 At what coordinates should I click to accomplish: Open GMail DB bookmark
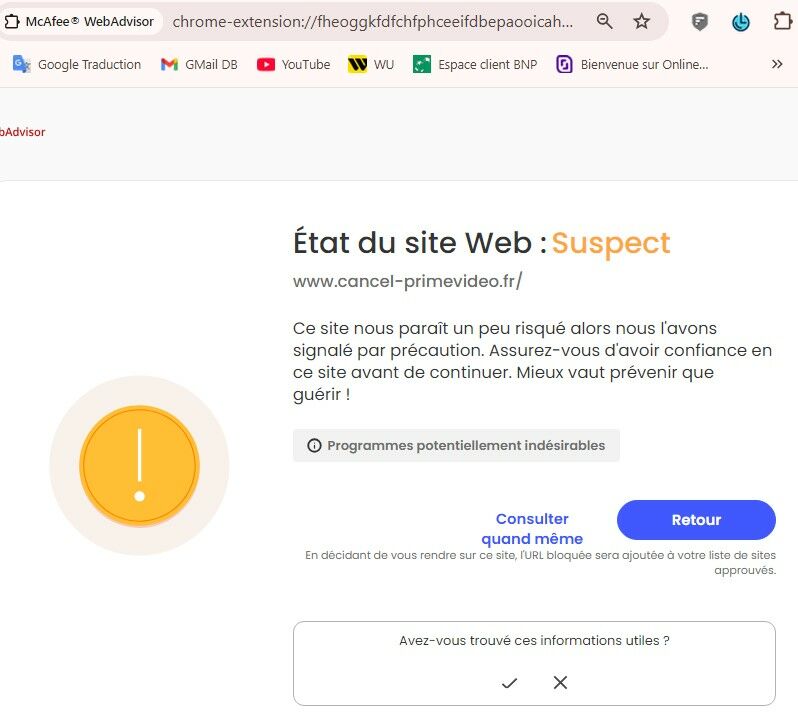pos(199,65)
